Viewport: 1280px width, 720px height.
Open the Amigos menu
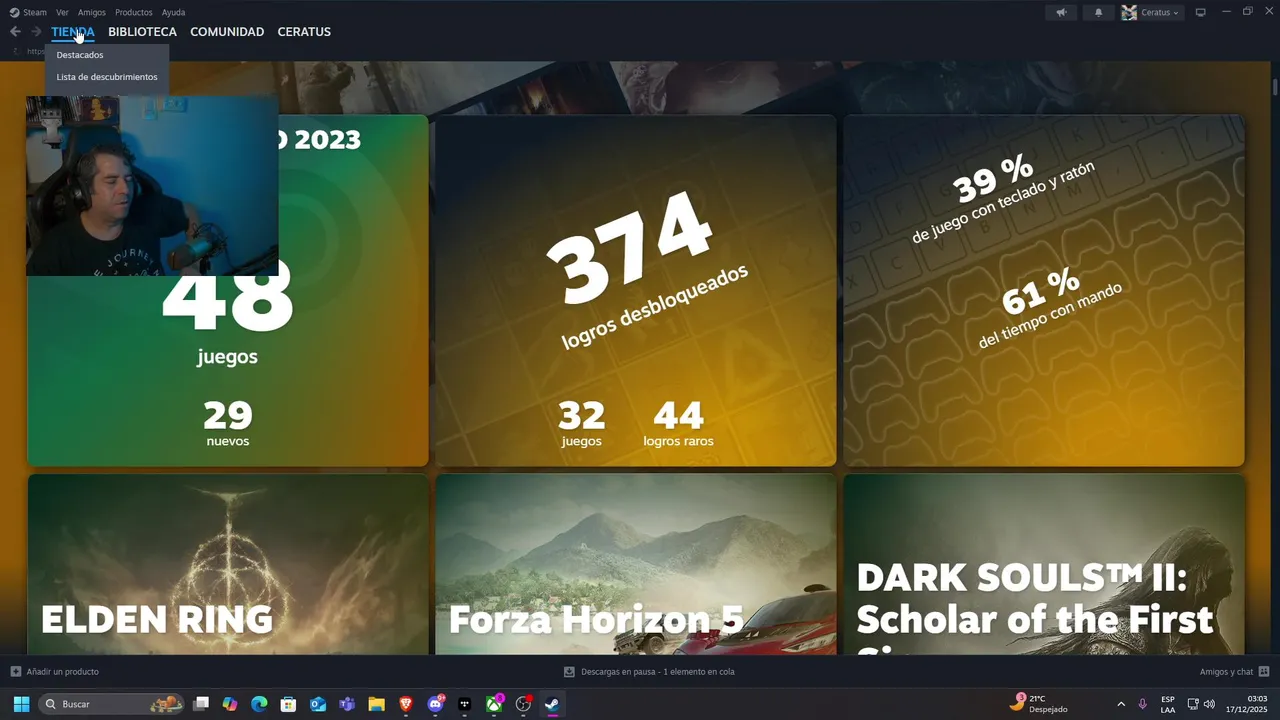pyautogui.click(x=92, y=12)
